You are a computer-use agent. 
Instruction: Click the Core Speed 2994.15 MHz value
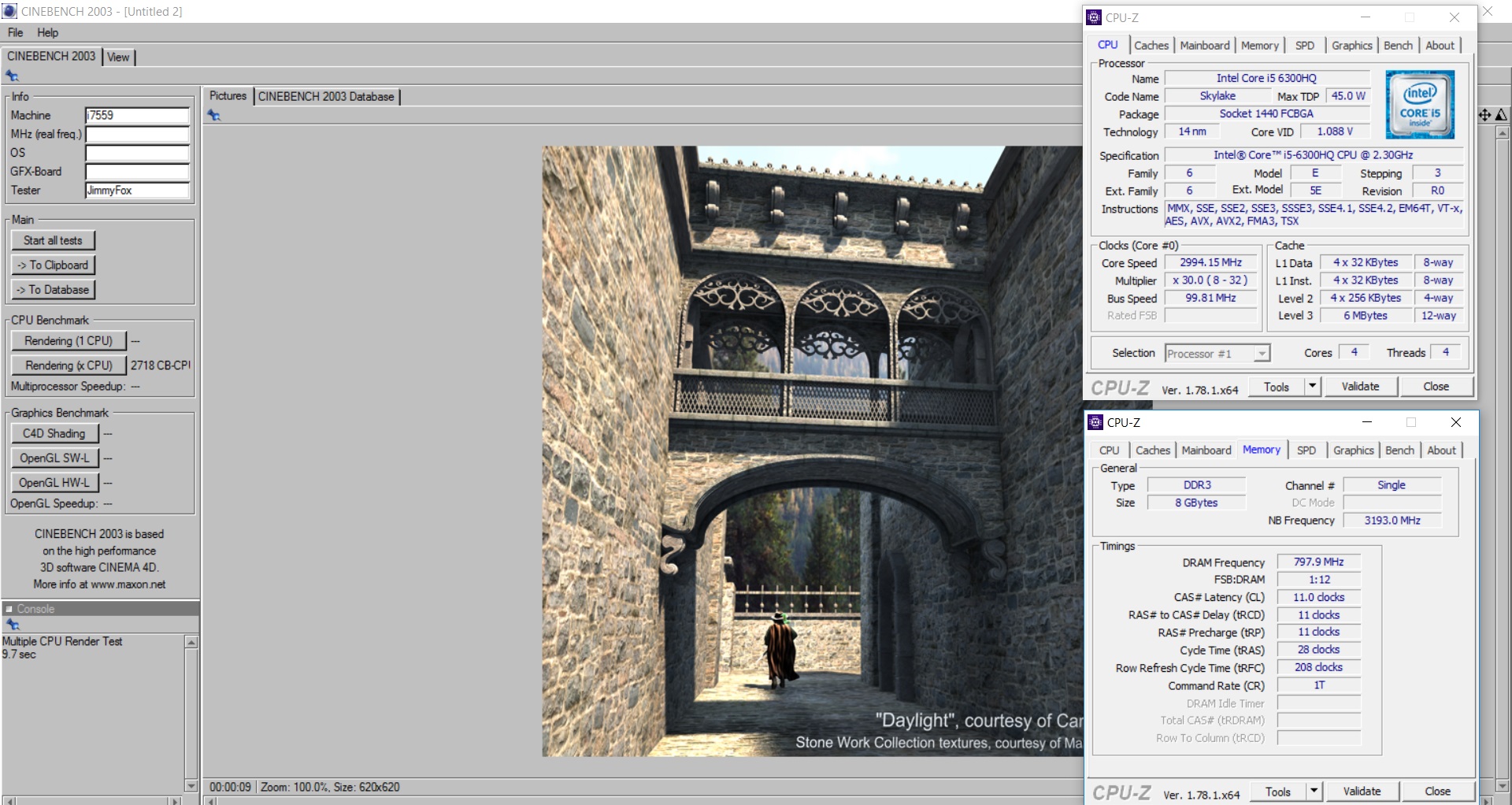pos(1210,262)
